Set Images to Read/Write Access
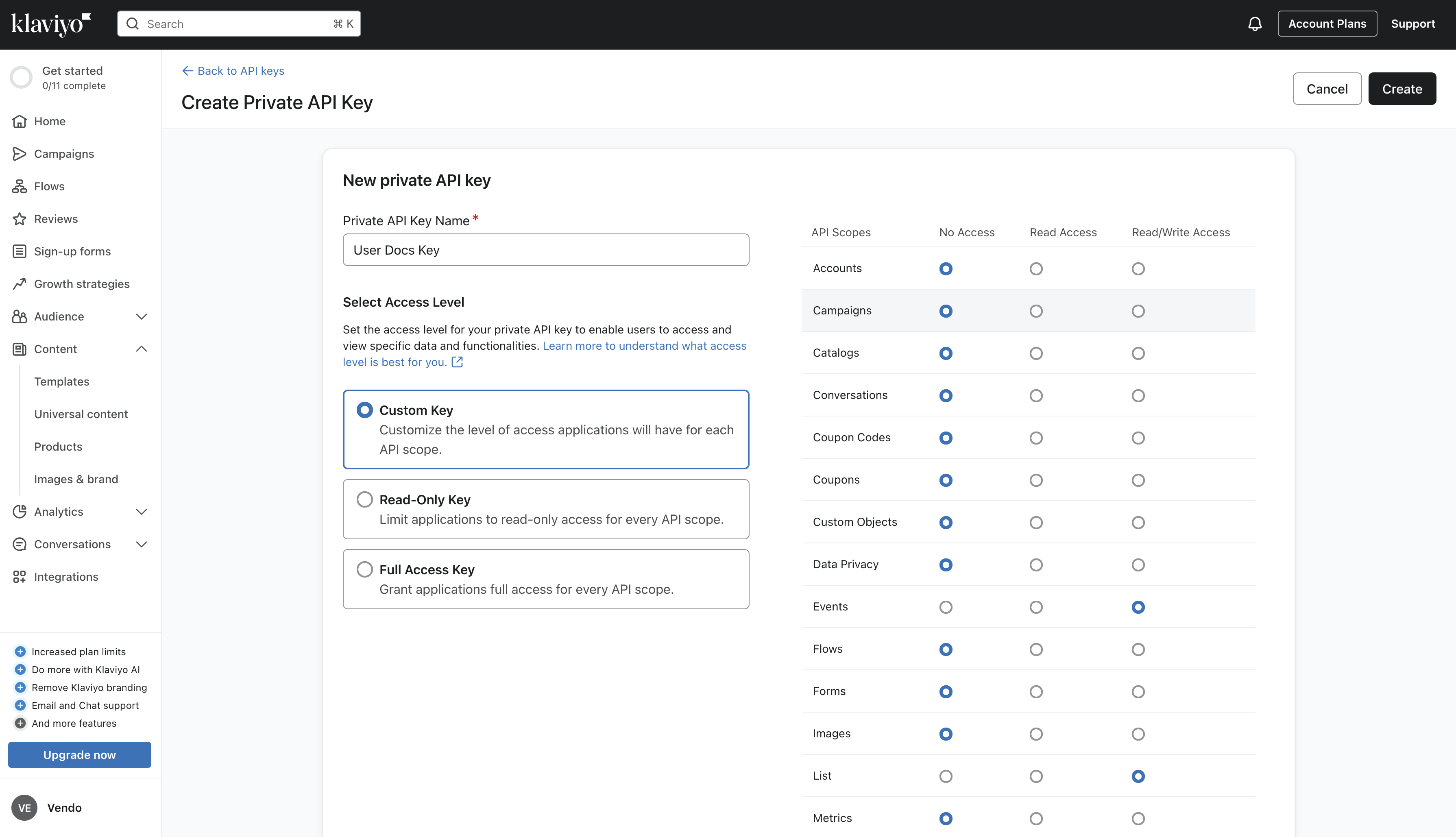The height and width of the screenshot is (837, 1456). pyautogui.click(x=1138, y=734)
